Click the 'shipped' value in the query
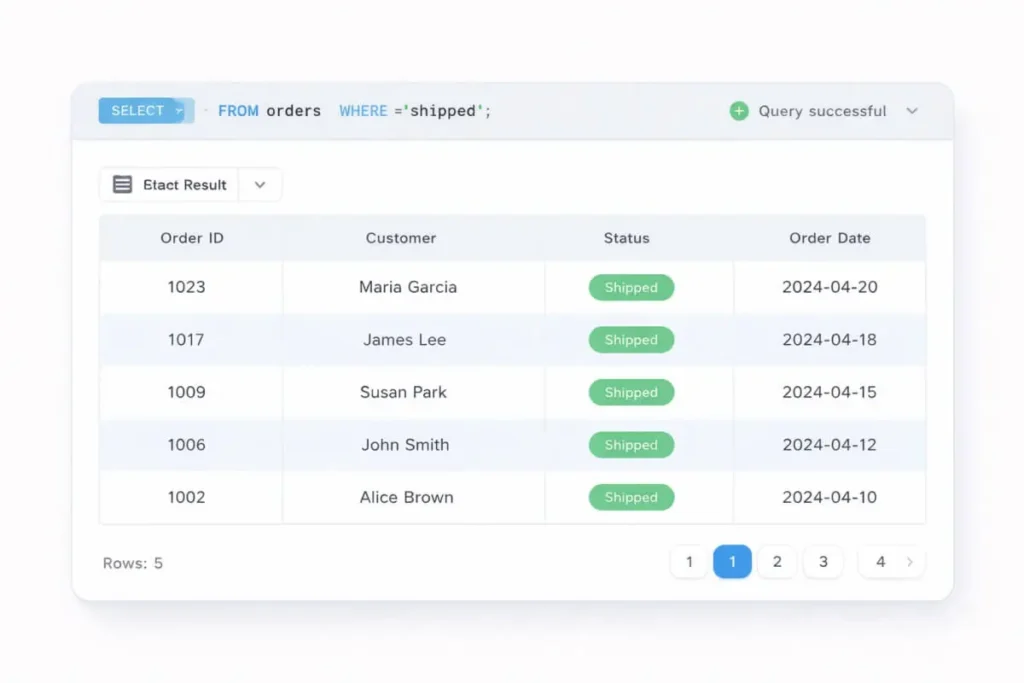 [x=442, y=111]
